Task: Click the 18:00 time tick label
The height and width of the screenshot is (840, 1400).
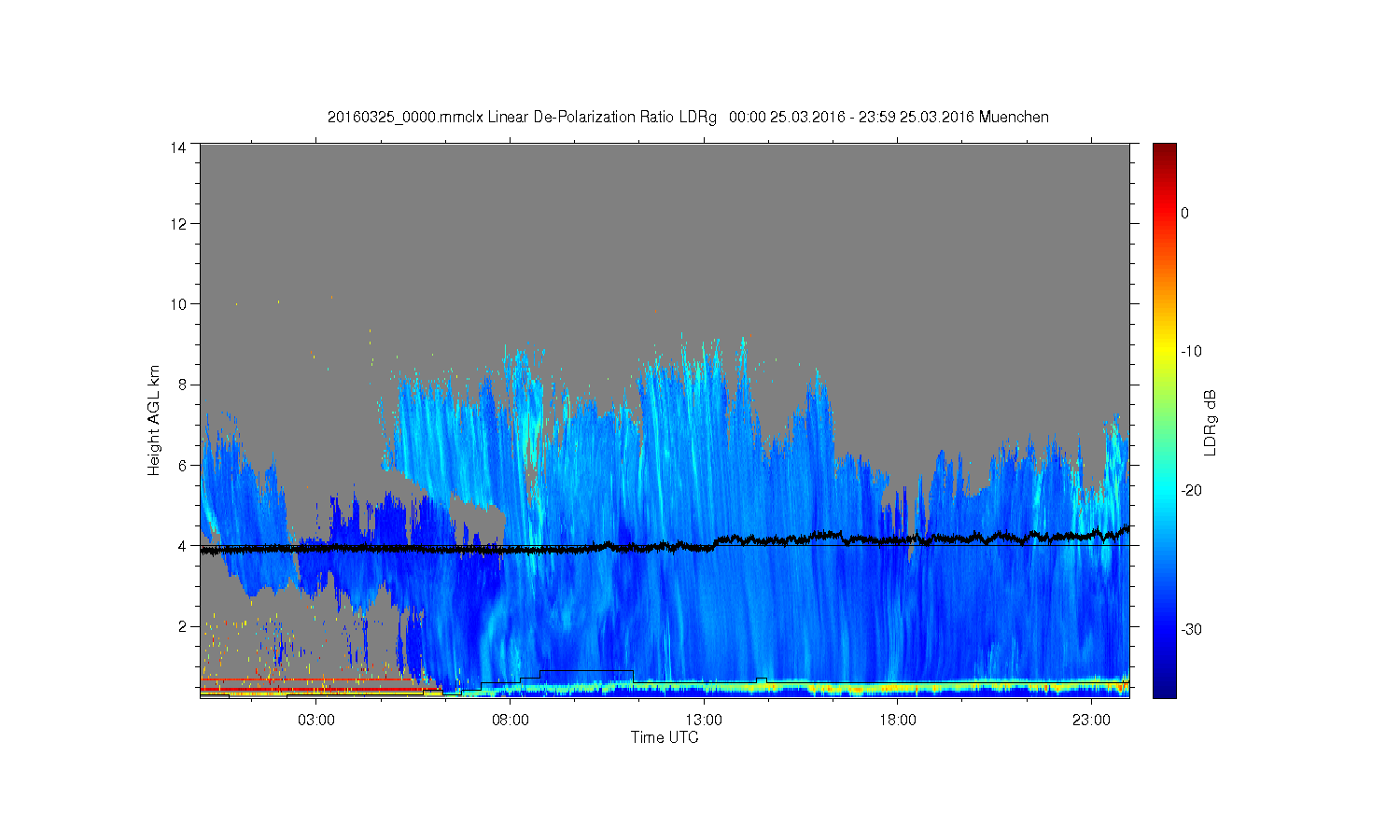Action: 898,721
